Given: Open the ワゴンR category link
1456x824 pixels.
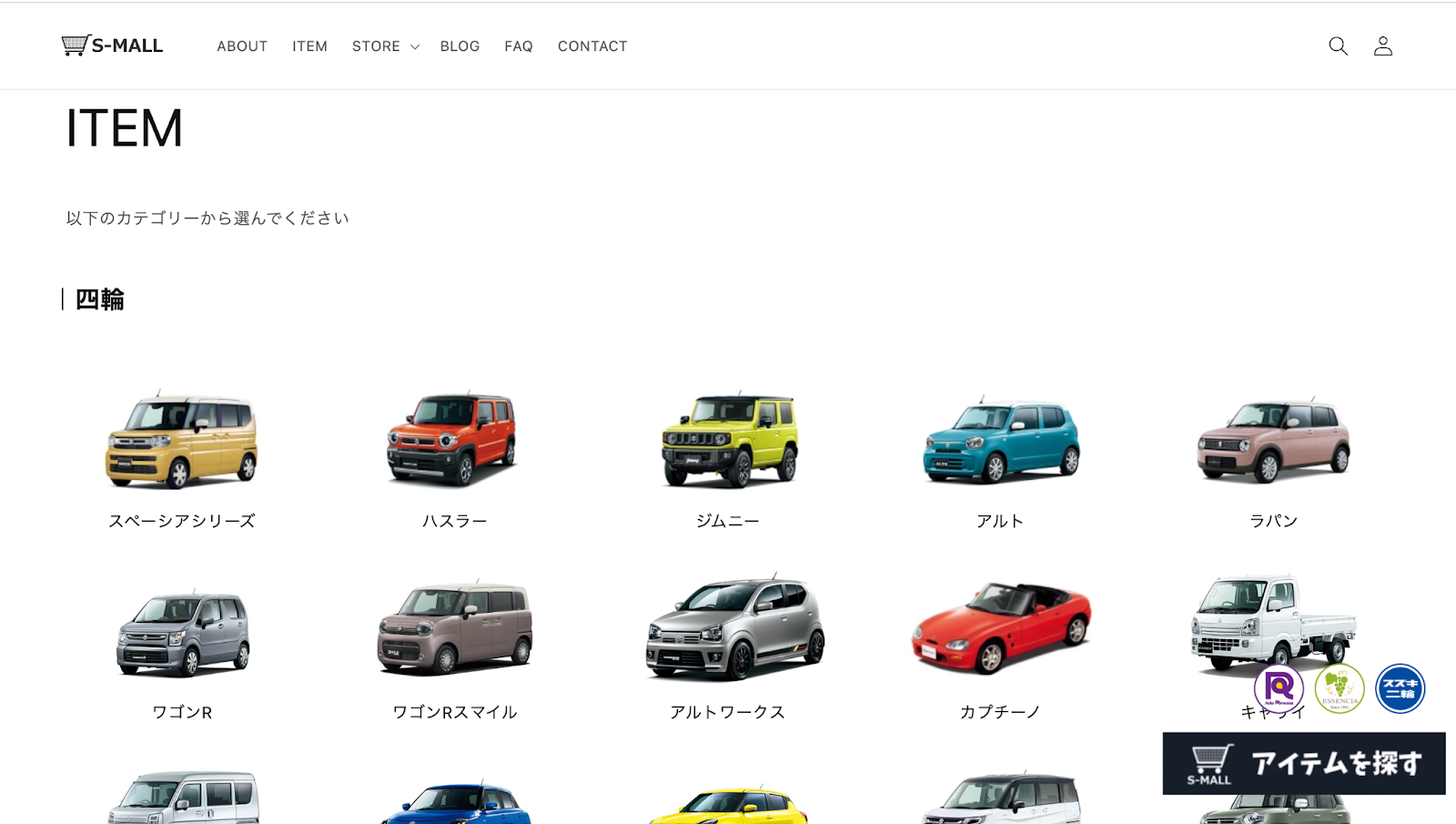Looking at the screenshot, I should (x=182, y=712).
